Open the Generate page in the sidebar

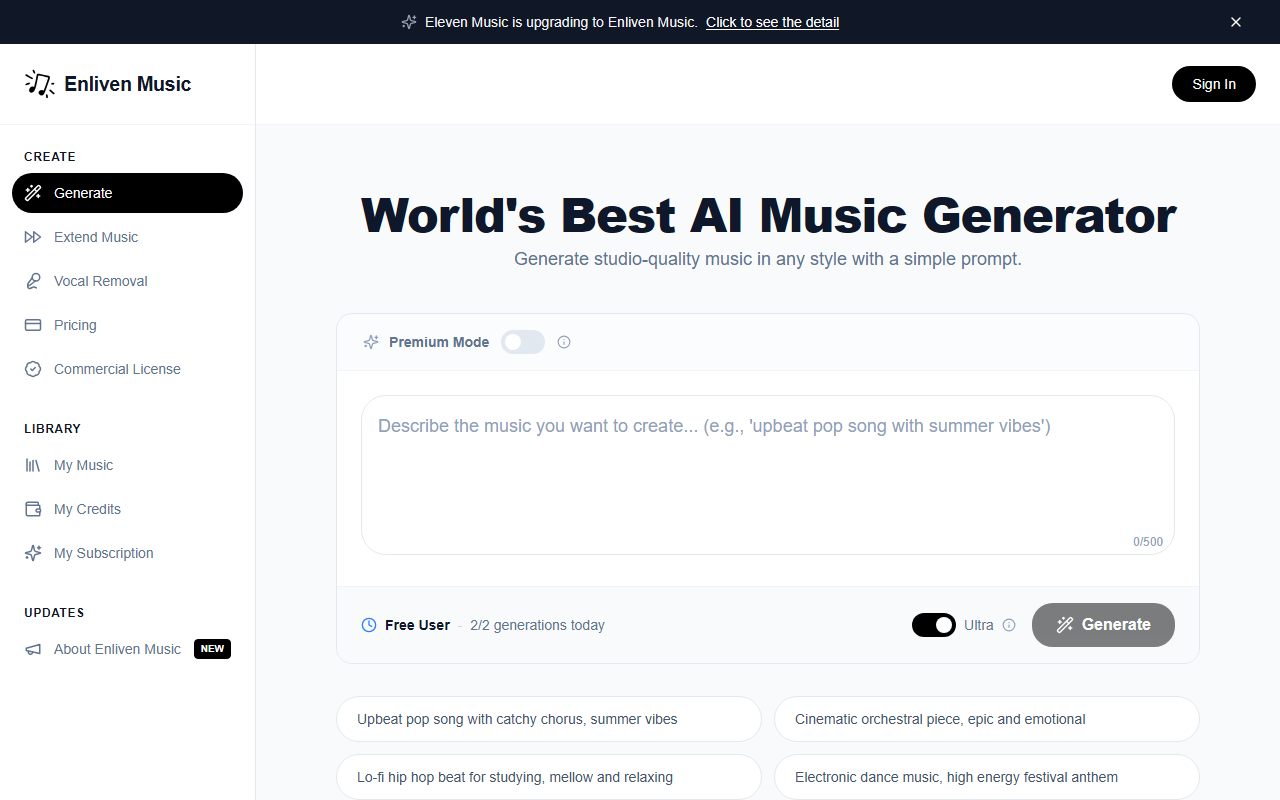click(x=127, y=193)
